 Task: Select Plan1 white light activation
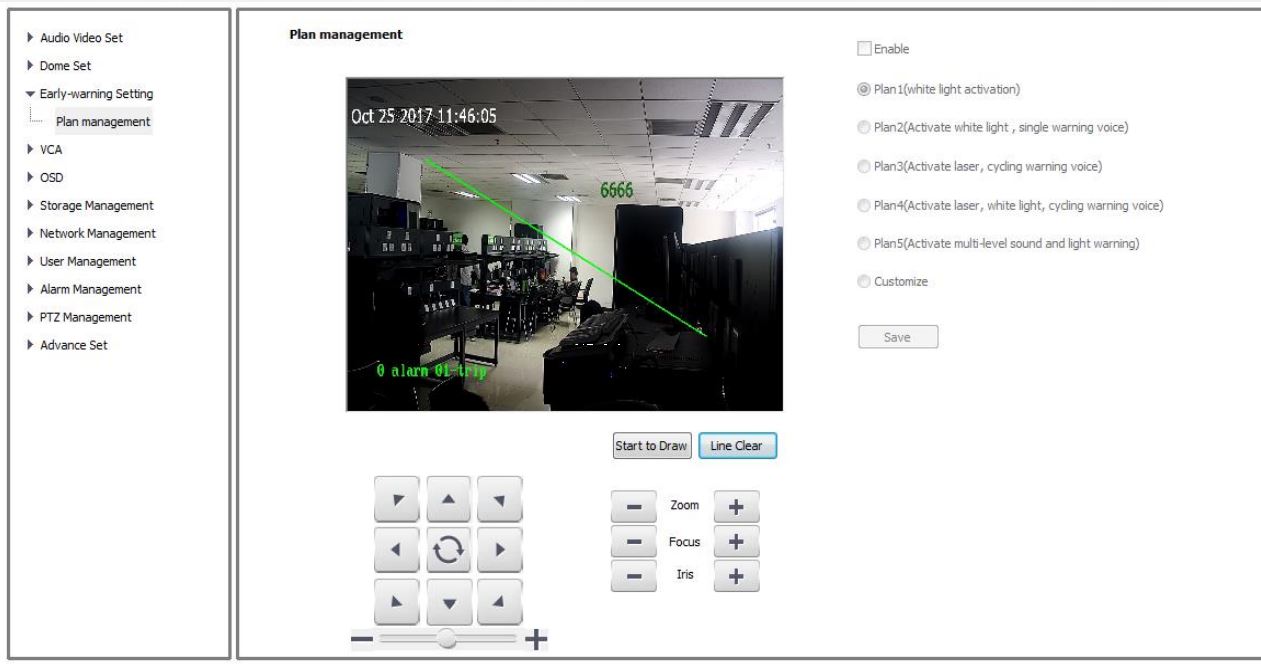pos(864,89)
